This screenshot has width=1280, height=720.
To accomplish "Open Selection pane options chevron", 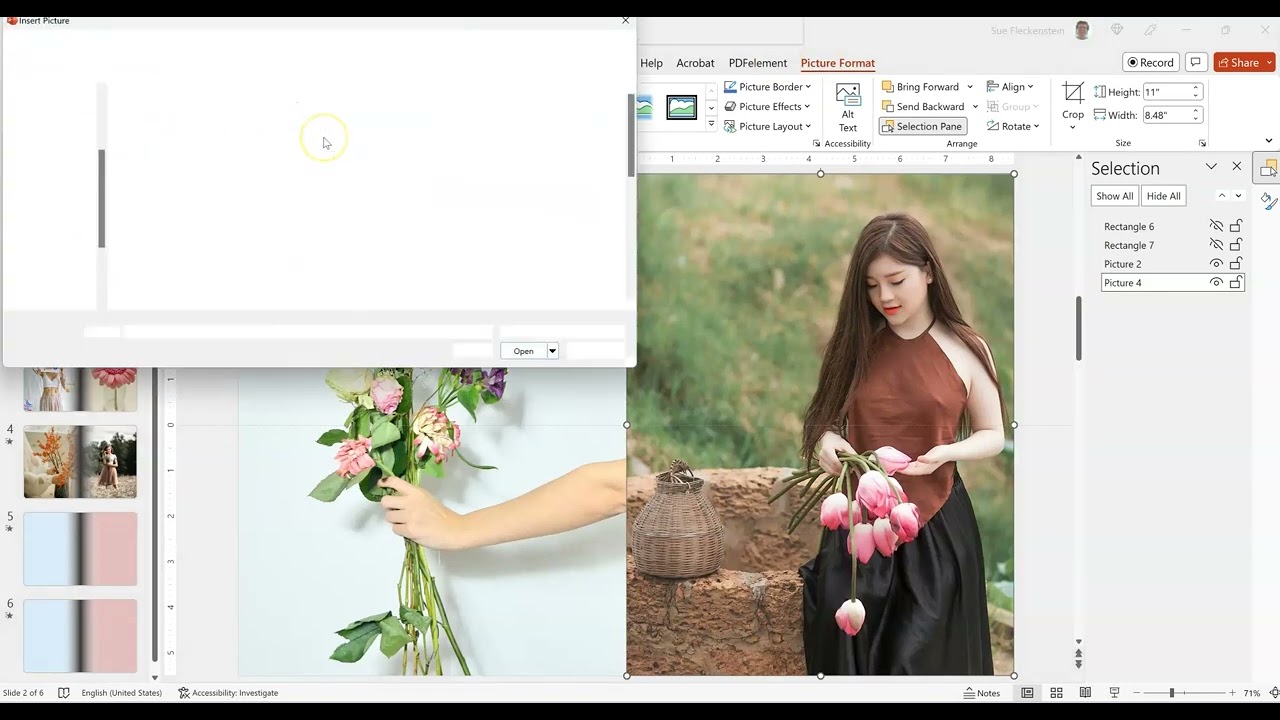I will tap(1211, 167).
